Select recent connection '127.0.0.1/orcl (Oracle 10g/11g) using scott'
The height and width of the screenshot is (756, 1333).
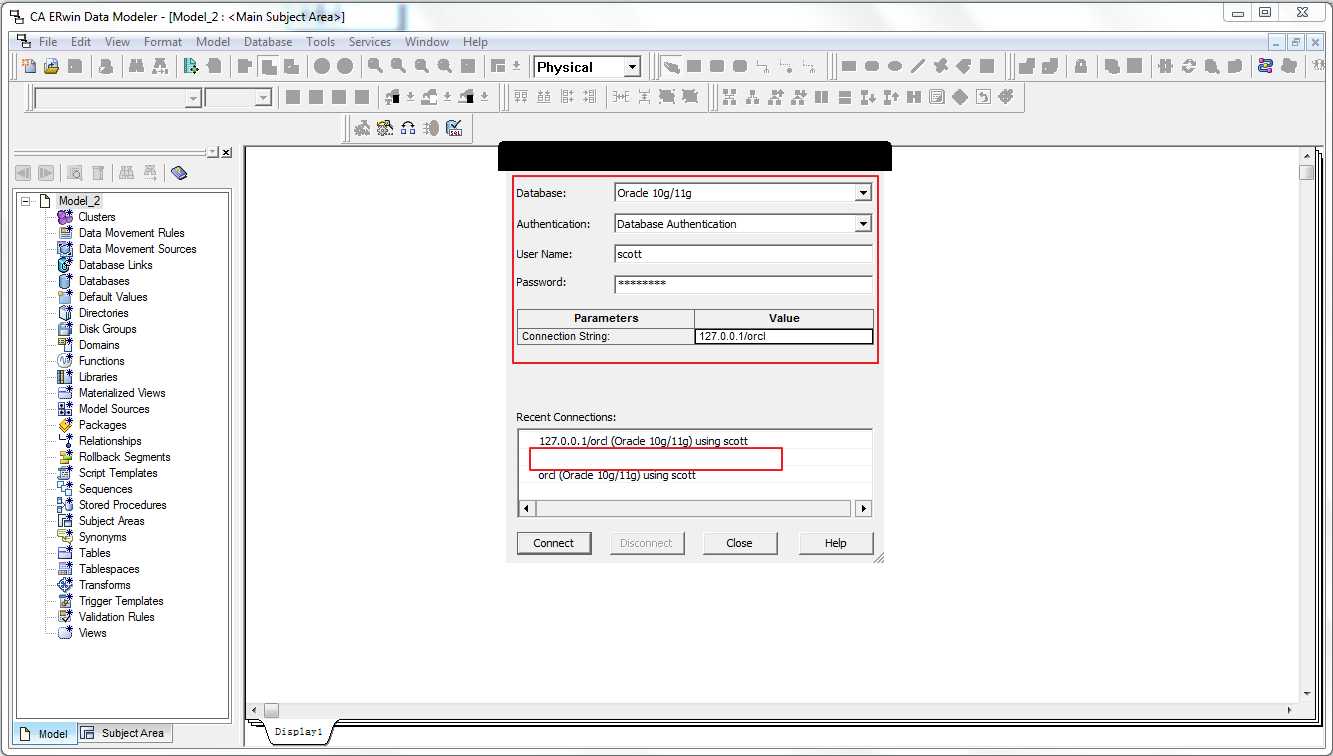(643, 441)
